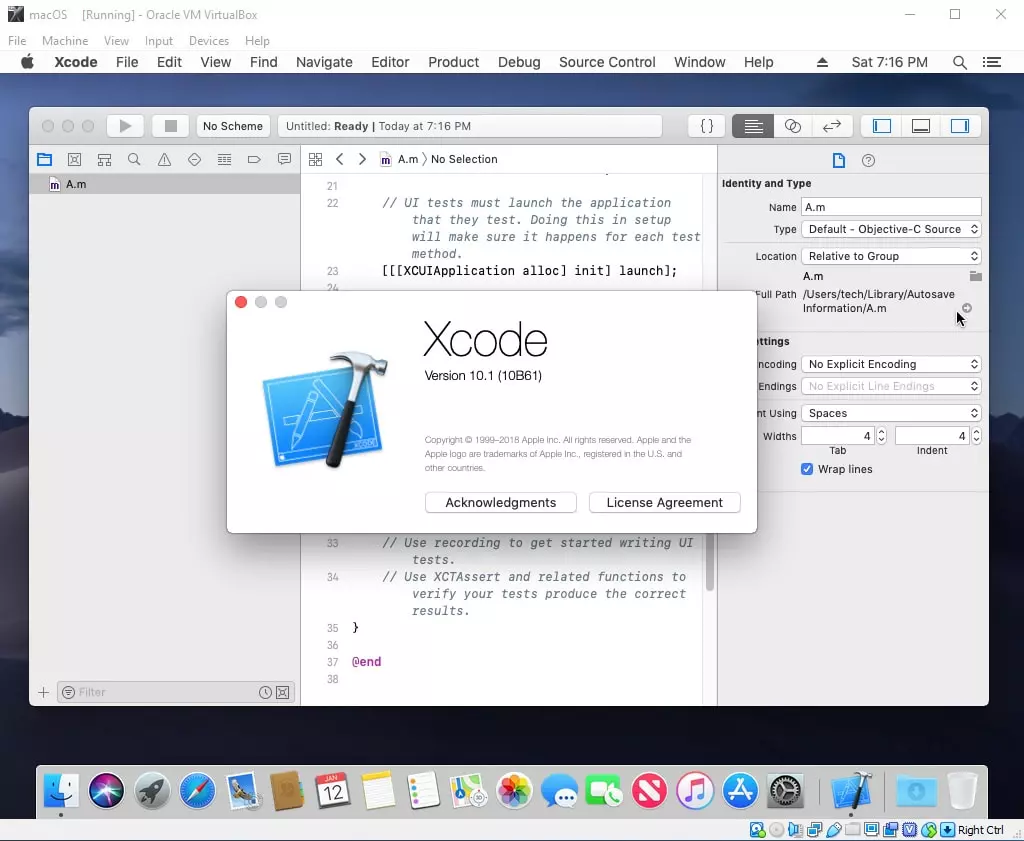The width and height of the screenshot is (1024, 841).
Task: Click the Tab width field
Action: [x=838, y=436]
